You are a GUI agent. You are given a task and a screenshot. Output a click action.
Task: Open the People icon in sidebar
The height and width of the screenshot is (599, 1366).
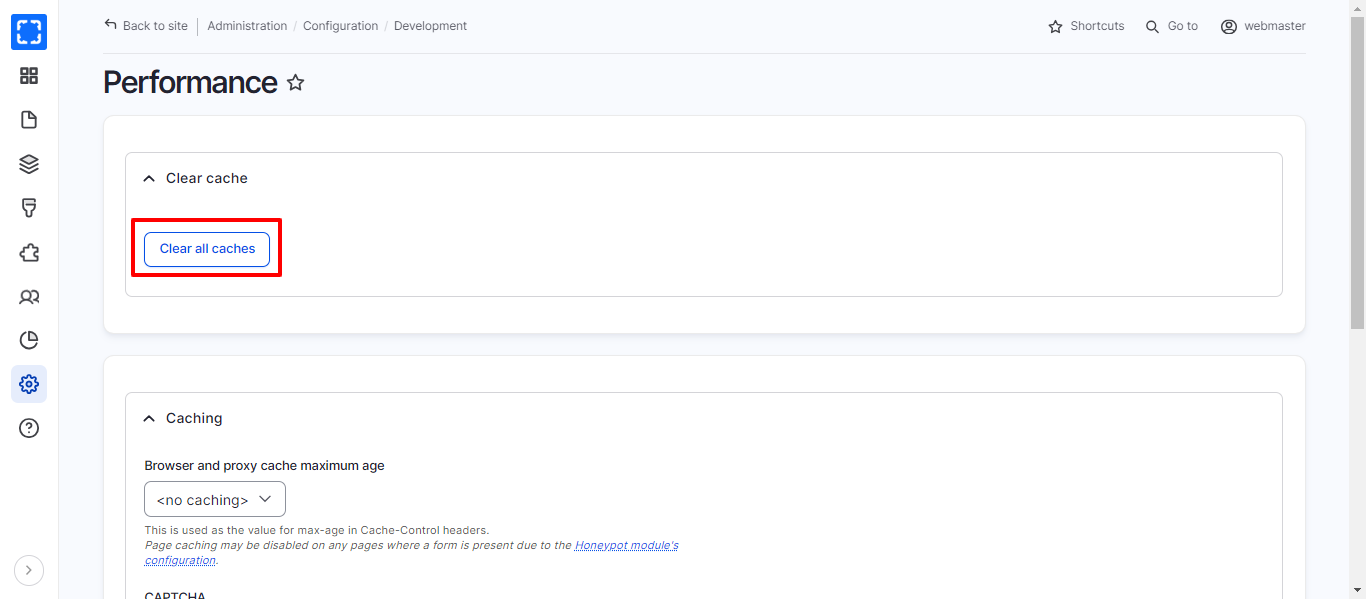pos(29,297)
